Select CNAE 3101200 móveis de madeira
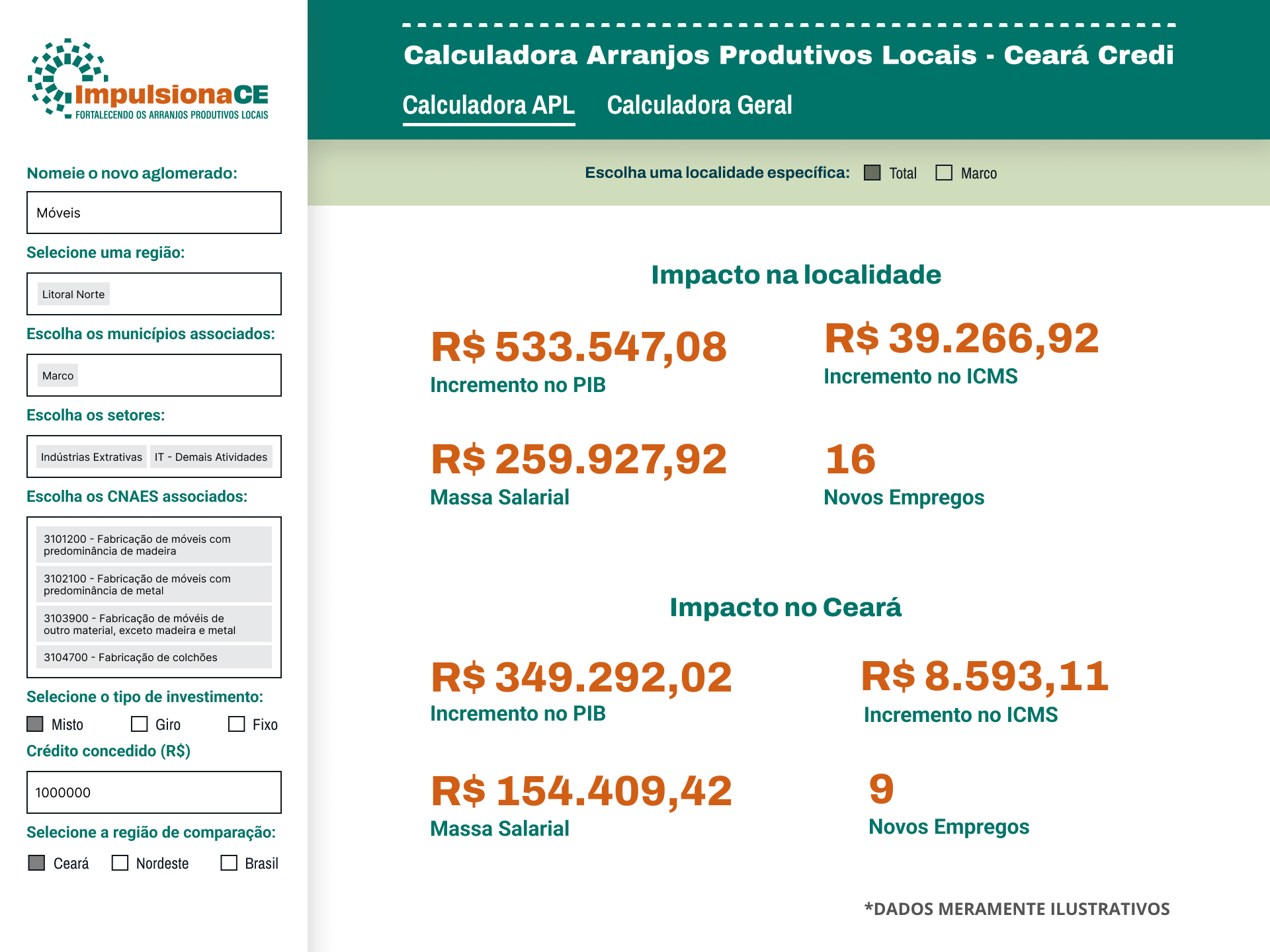 154,545
